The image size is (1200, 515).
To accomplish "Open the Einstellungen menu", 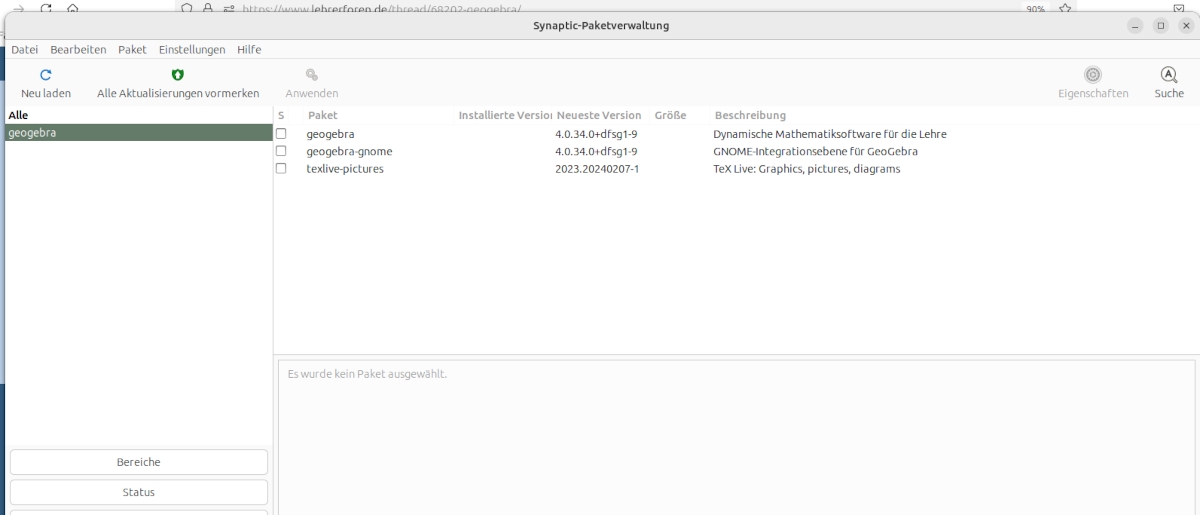I will pos(192,49).
